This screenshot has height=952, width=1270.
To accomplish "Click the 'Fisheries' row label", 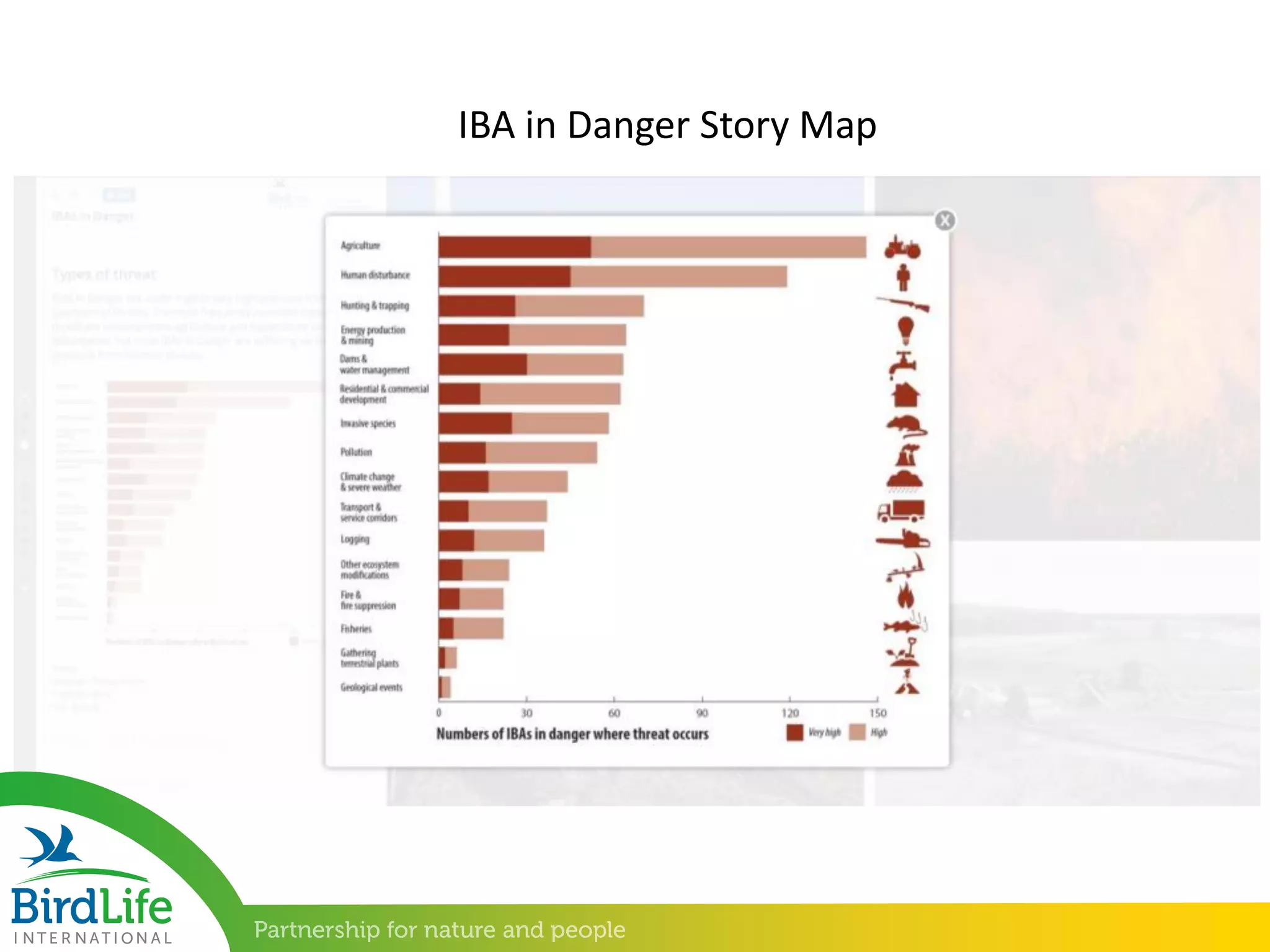I will 356,628.
